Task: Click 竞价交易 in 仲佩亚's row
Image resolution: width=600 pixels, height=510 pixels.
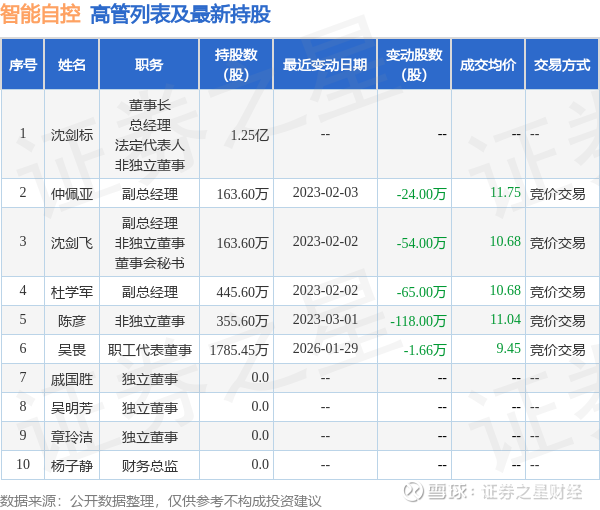Action: 558,194
